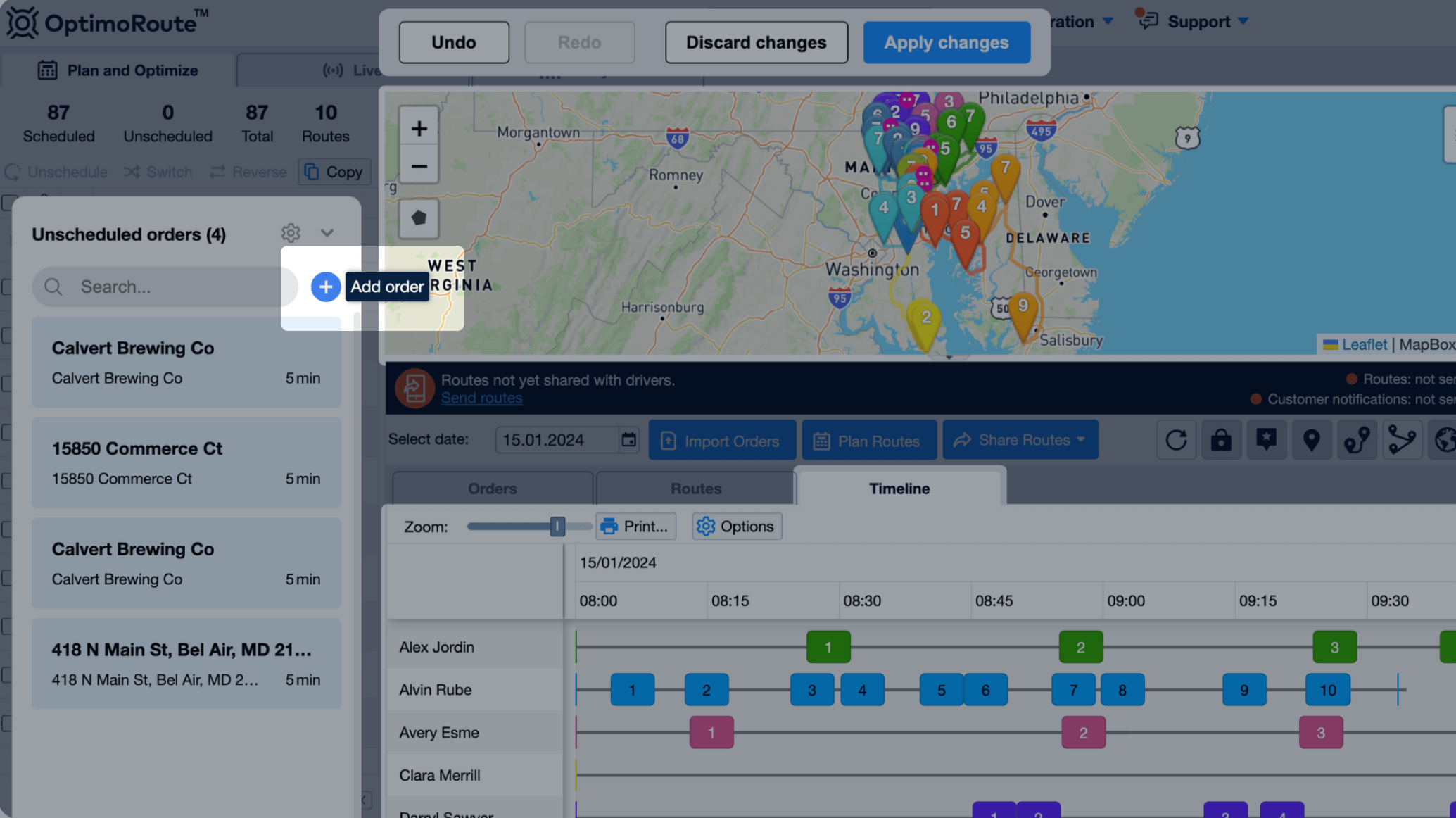Click the blue Add order plus button
The image size is (1456, 818).
tap(325, 287)
